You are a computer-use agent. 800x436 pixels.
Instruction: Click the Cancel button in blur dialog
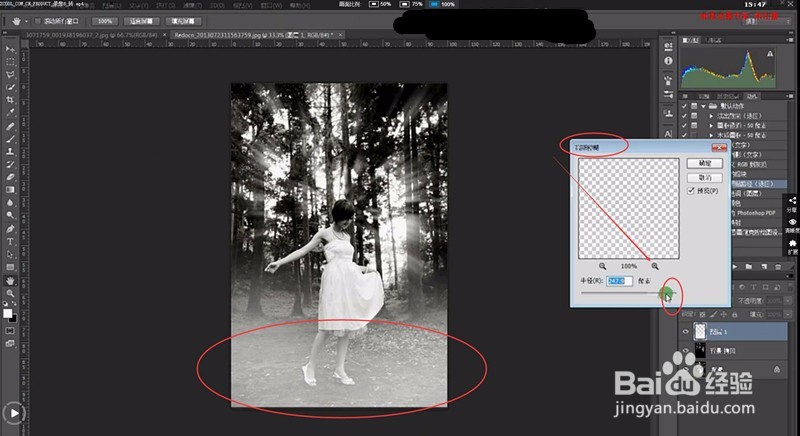tap(705, 177)
